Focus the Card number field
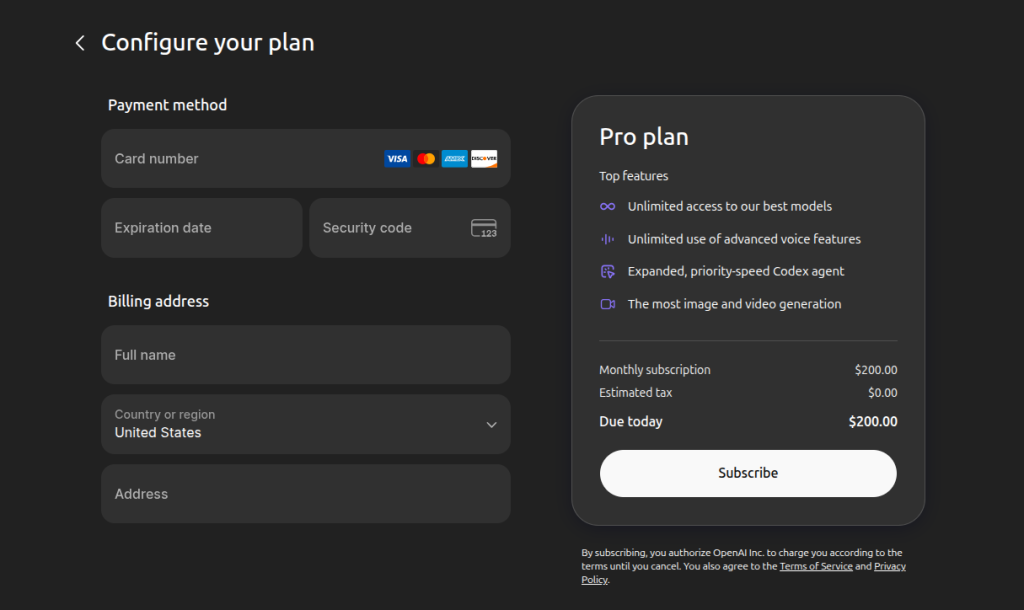1024x610 pixels. (240, 159)
